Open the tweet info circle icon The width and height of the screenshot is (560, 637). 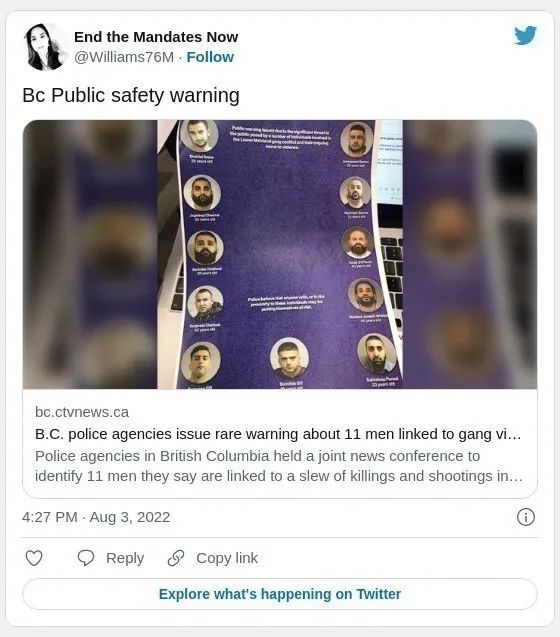525,517
